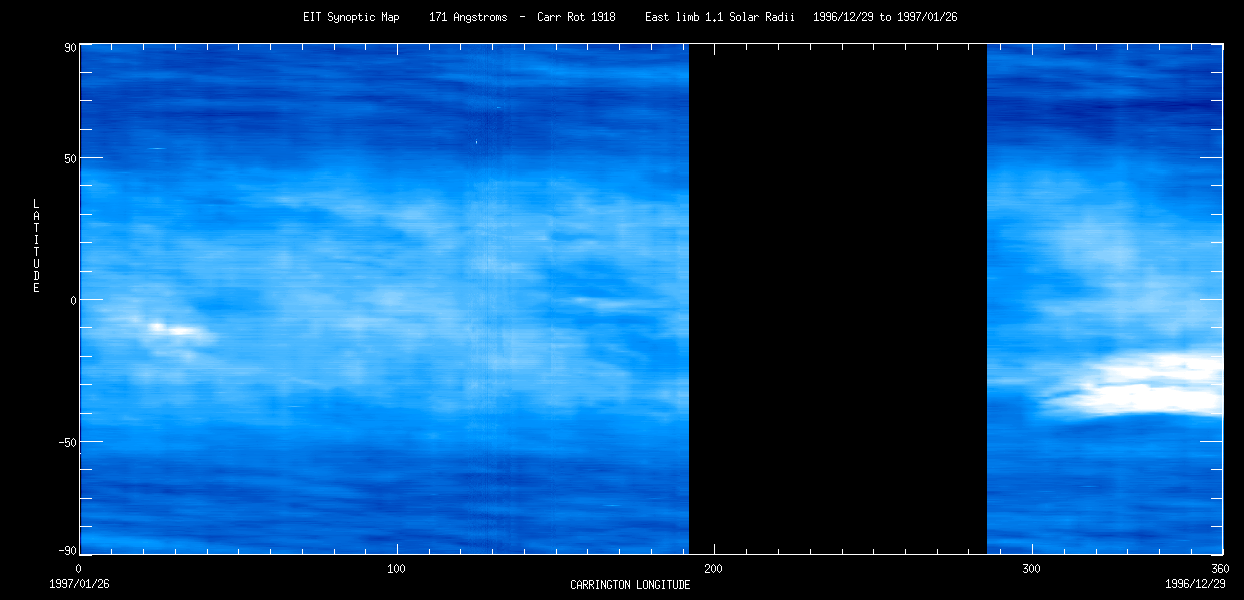The image size is (1244, 600).
Task: Click the "Carr Rot 1918" rotation label
Action: (576, 17)
